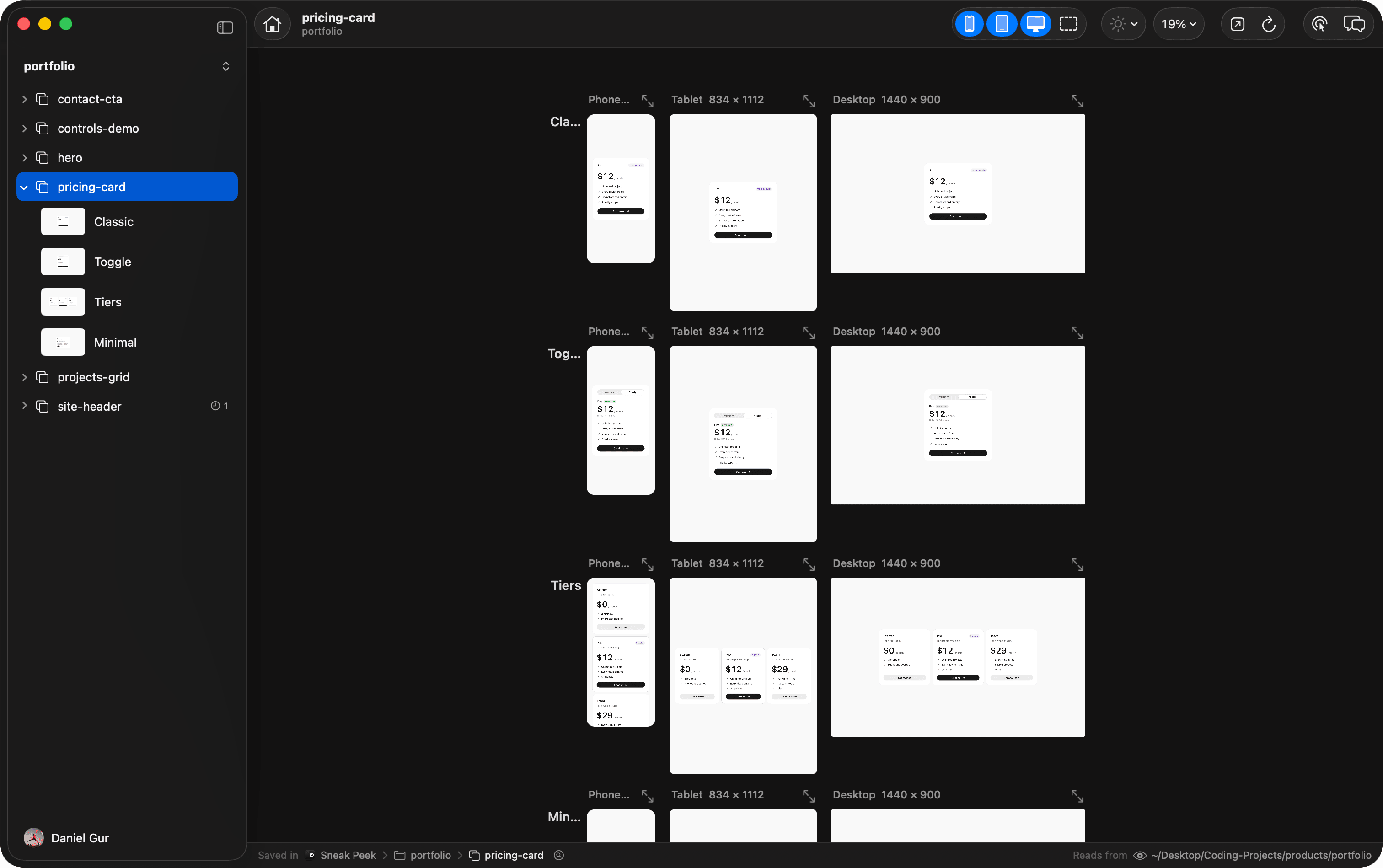Expand the site-header group
Image resolution: width=1383 pixels, height=868 pixels.
pos(24,406)
